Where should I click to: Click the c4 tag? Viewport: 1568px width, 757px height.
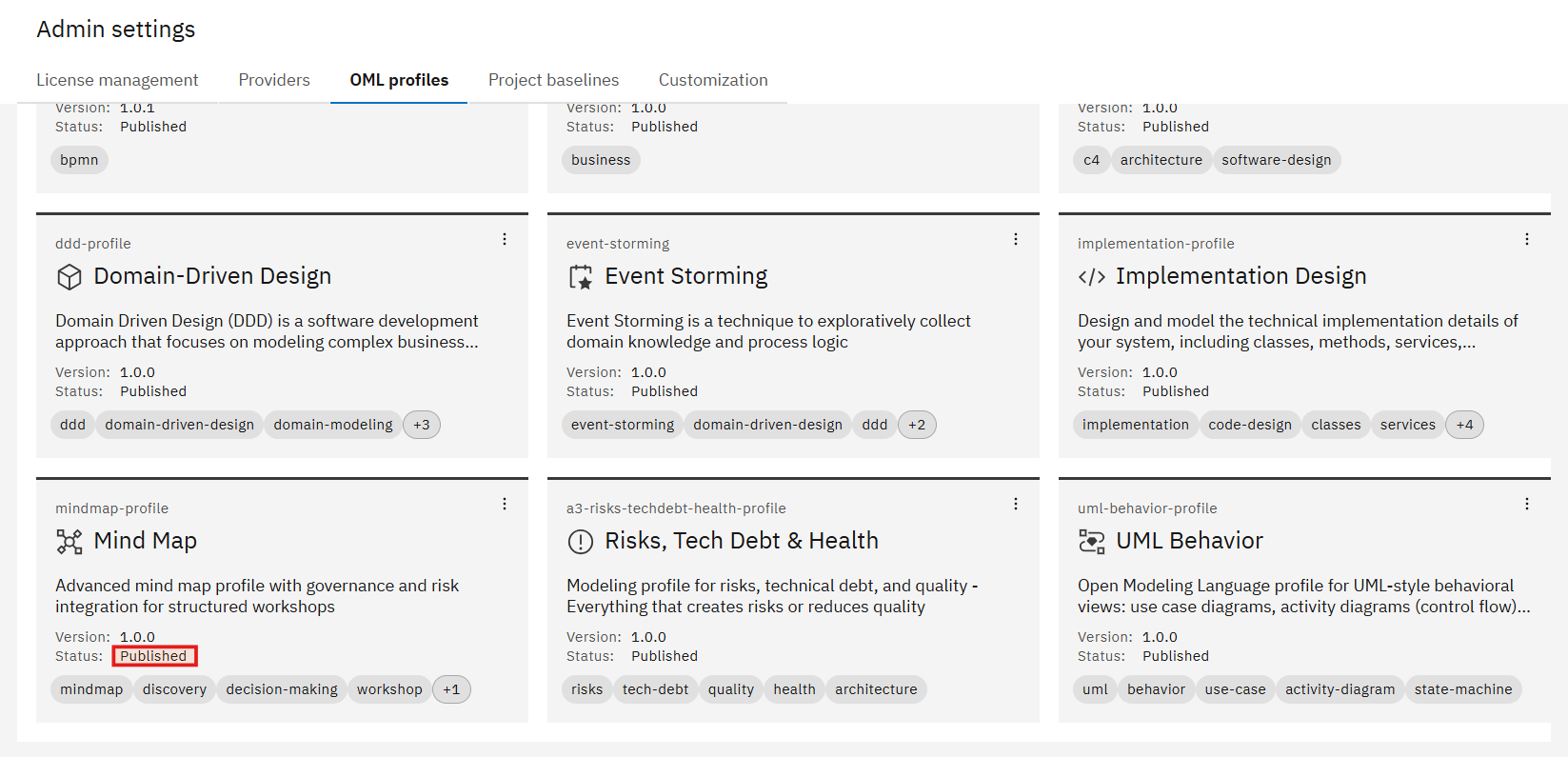click(1091, 160)
